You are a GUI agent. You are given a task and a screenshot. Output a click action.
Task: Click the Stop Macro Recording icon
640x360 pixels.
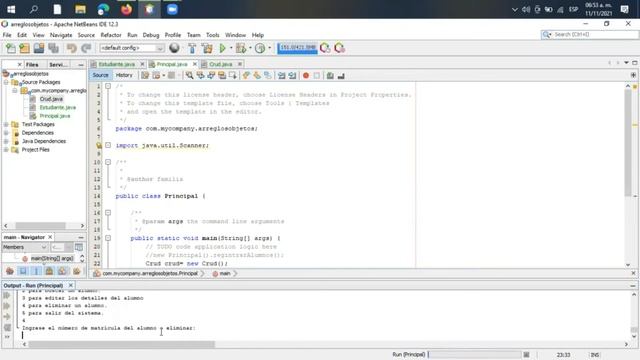pyautogui.click(x=317, y=76)
